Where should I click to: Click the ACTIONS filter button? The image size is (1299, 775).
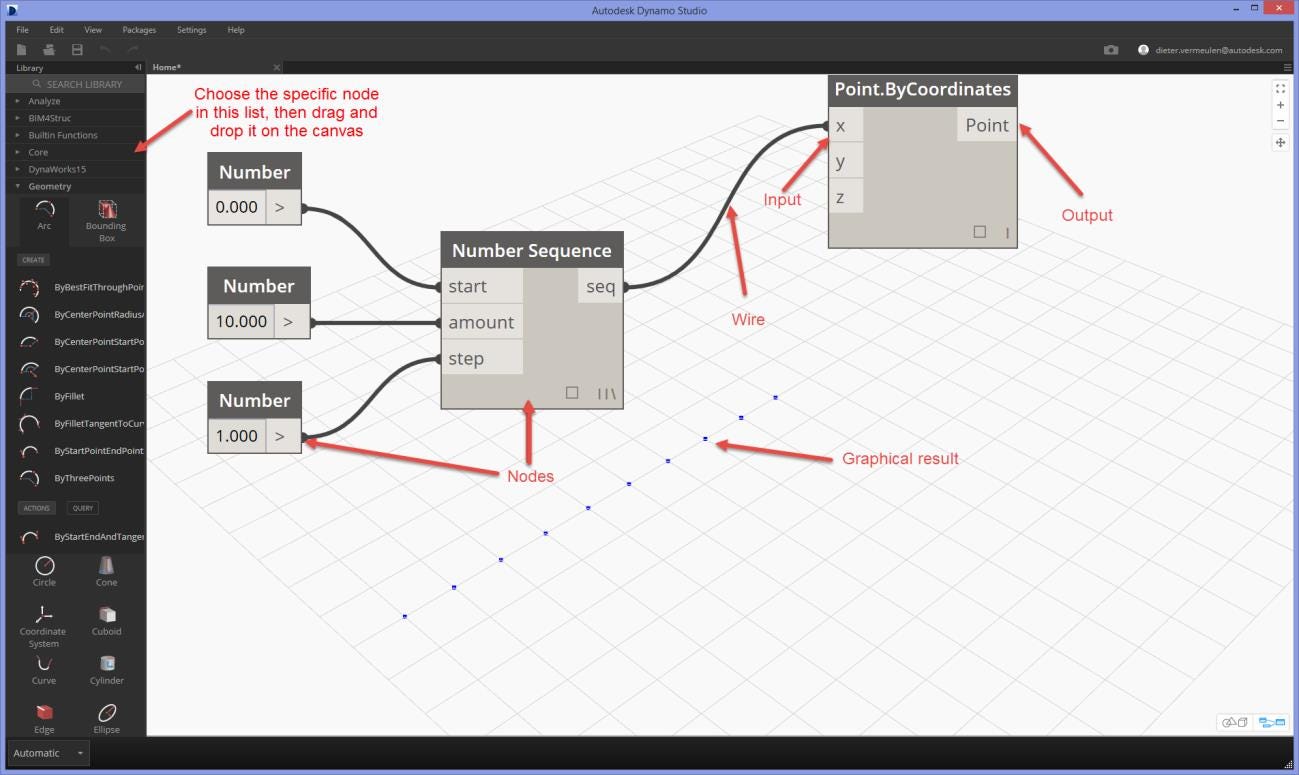(37, 508)
